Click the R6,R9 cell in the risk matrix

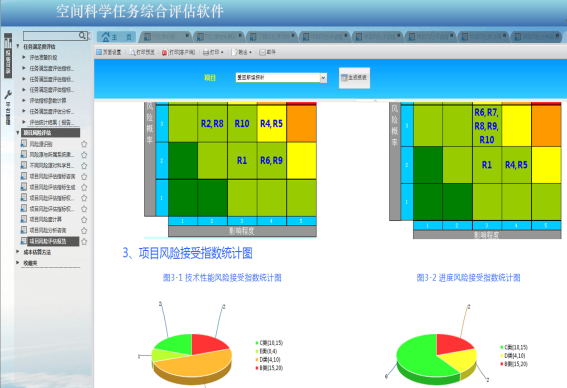click(272, 161)
